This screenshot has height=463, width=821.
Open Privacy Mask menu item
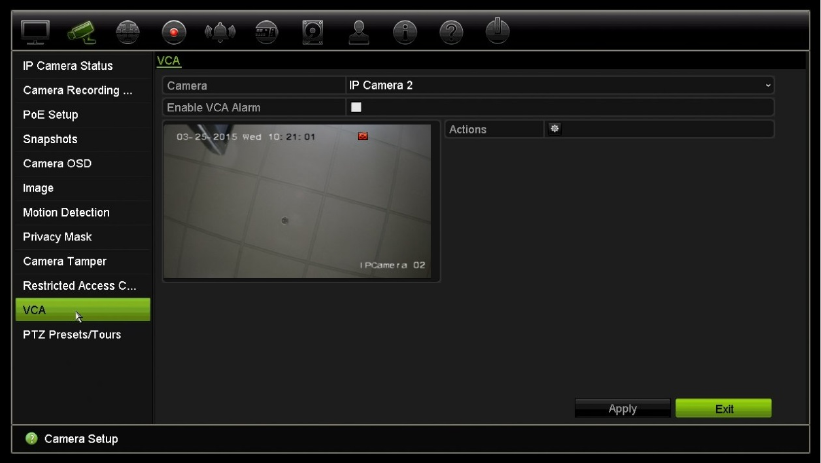pyautogui.click(x=83, y=237)
